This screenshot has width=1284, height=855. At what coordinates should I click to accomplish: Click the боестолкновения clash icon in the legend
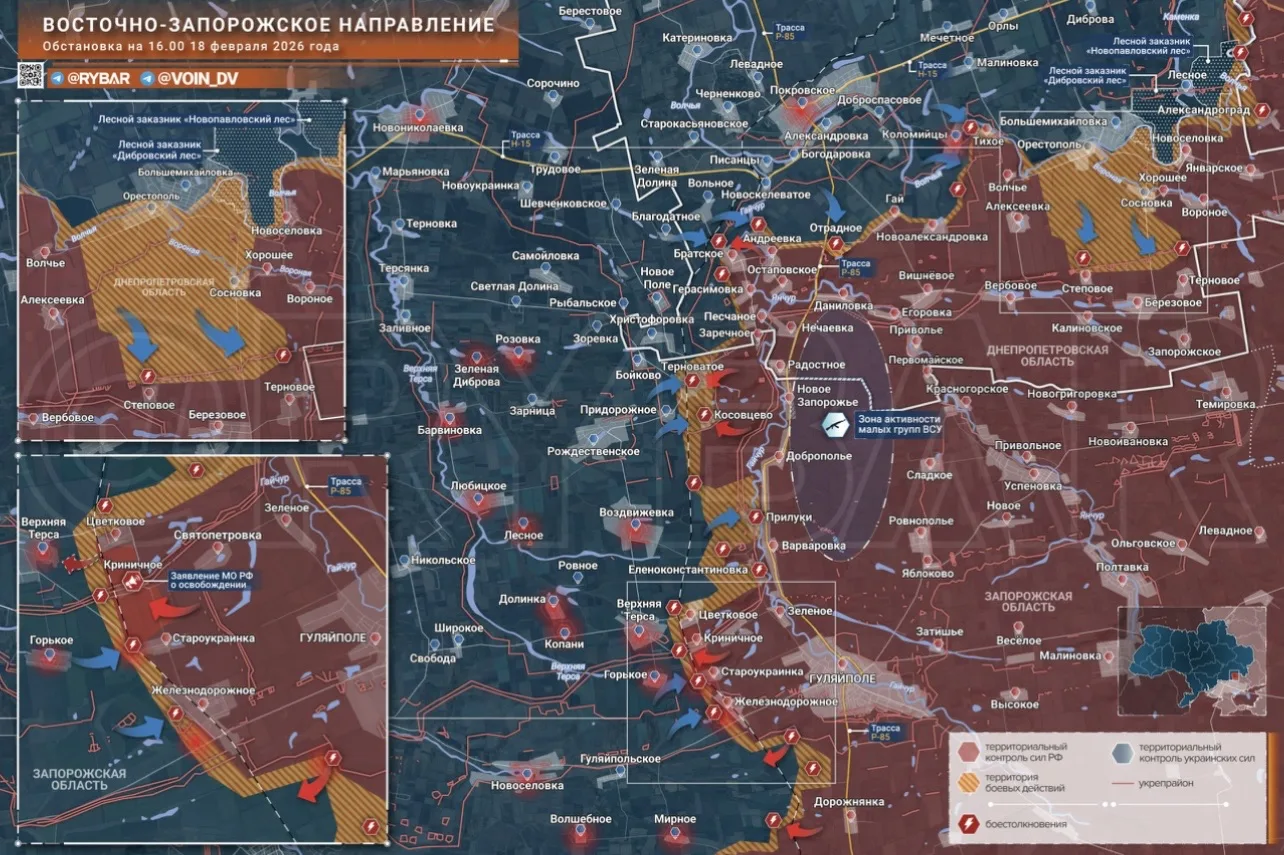[x=967, y=824]
